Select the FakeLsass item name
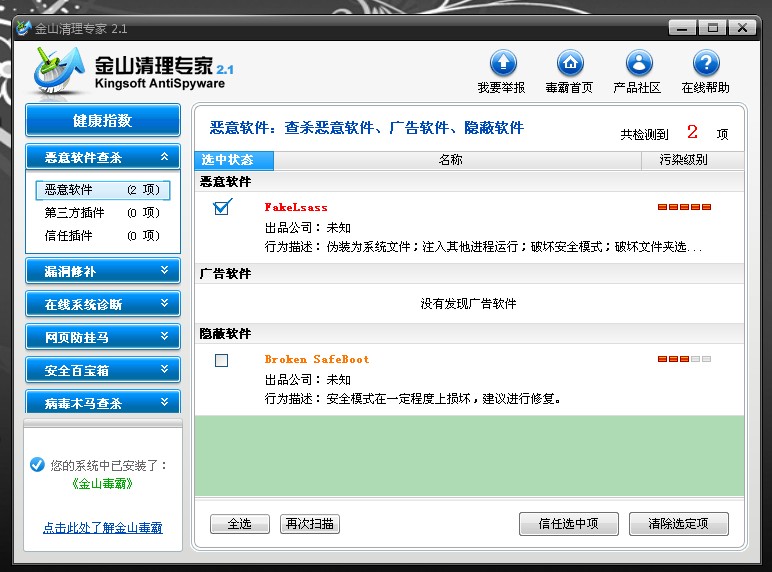This screenshot has height=572, width=772. (296, 207)
